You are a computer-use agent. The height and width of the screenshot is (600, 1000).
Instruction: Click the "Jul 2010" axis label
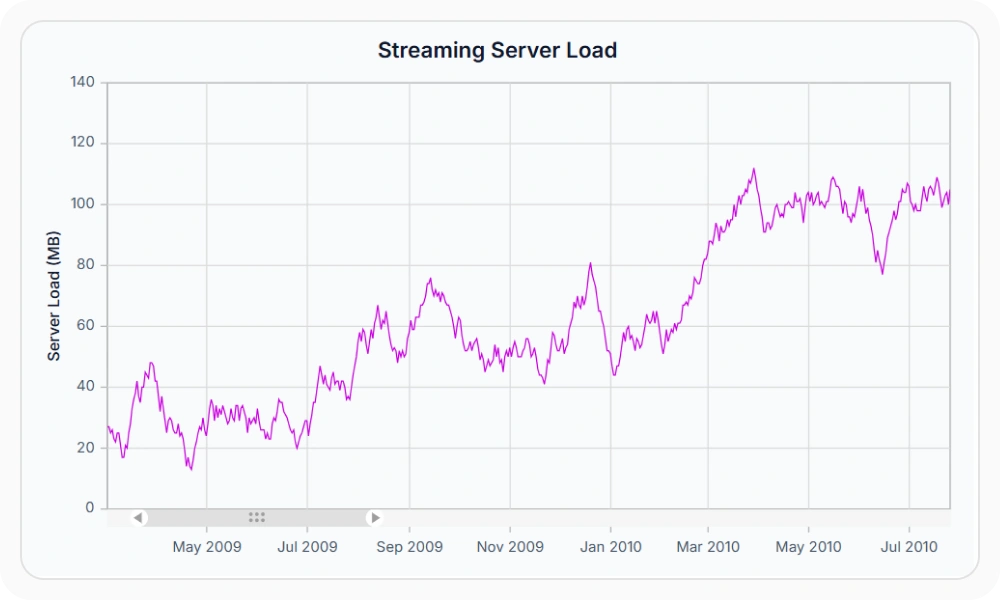coord(909,547)
